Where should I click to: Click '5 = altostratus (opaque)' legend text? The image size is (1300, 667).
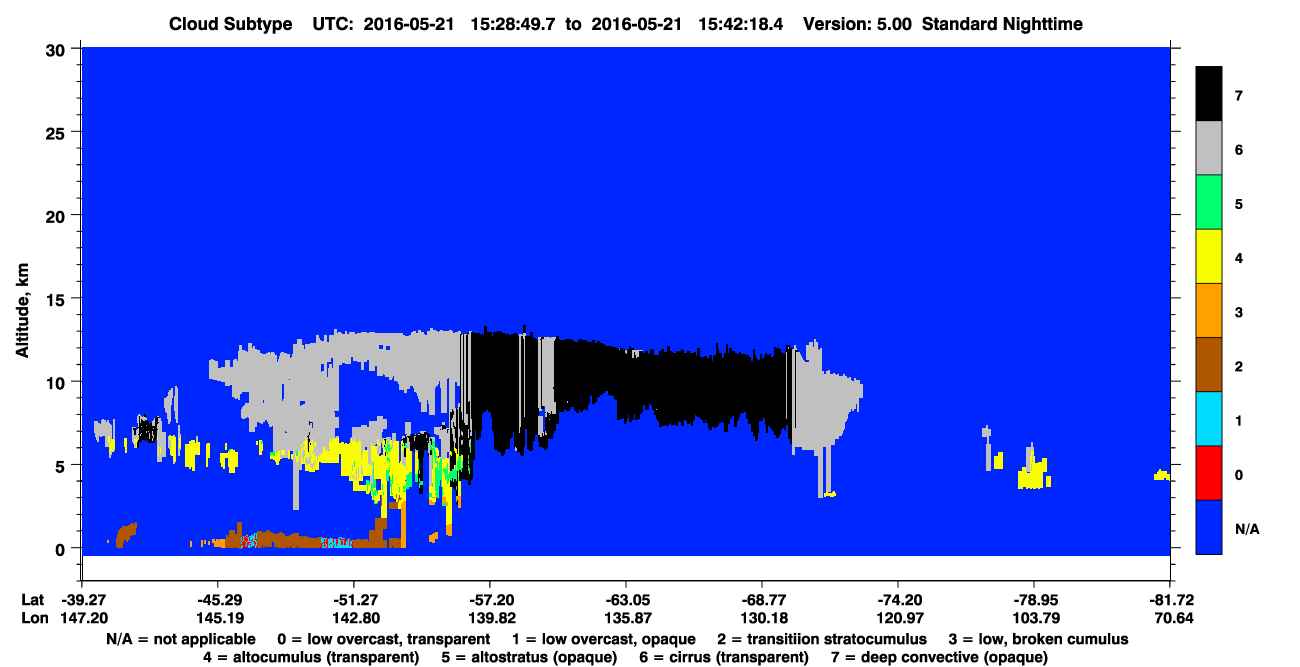[529, 657]
